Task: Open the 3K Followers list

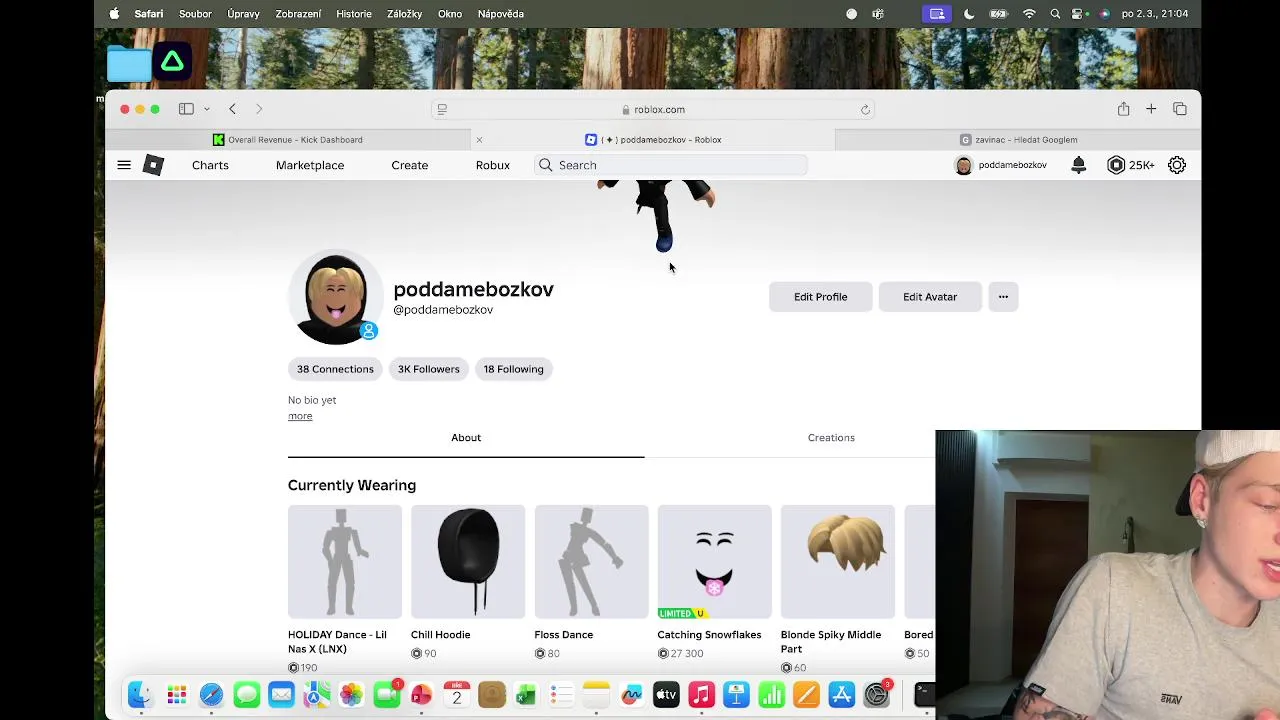Action: click(429, 369)
